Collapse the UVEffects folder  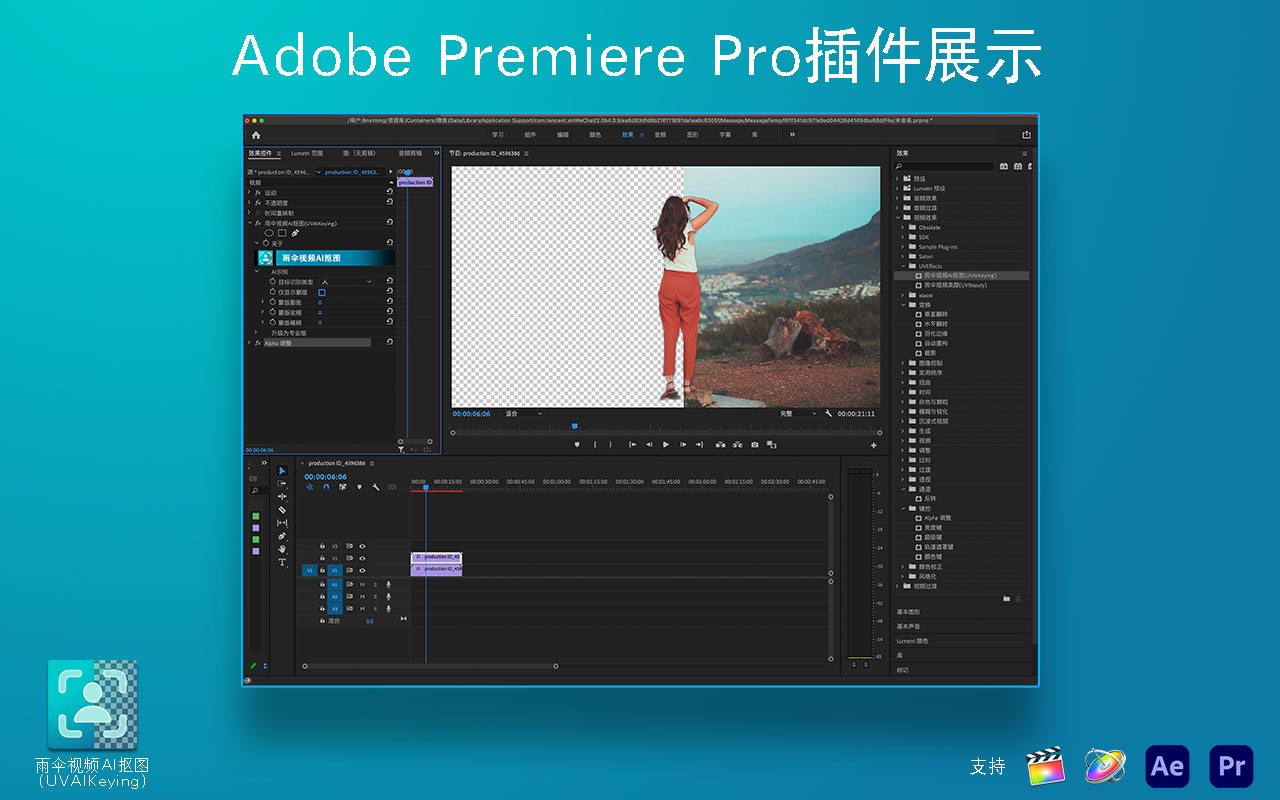pos(903,266)
